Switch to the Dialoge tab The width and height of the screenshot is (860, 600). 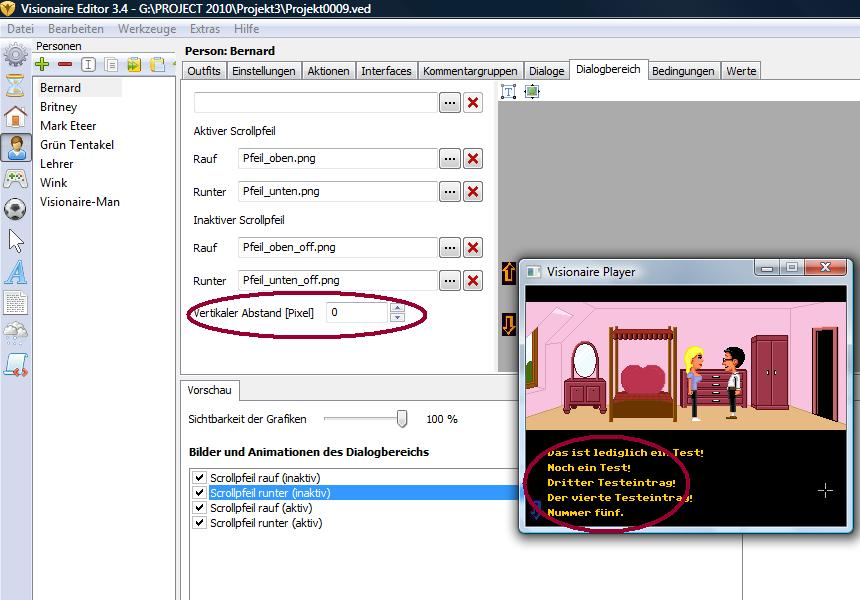tap(546, 71)
